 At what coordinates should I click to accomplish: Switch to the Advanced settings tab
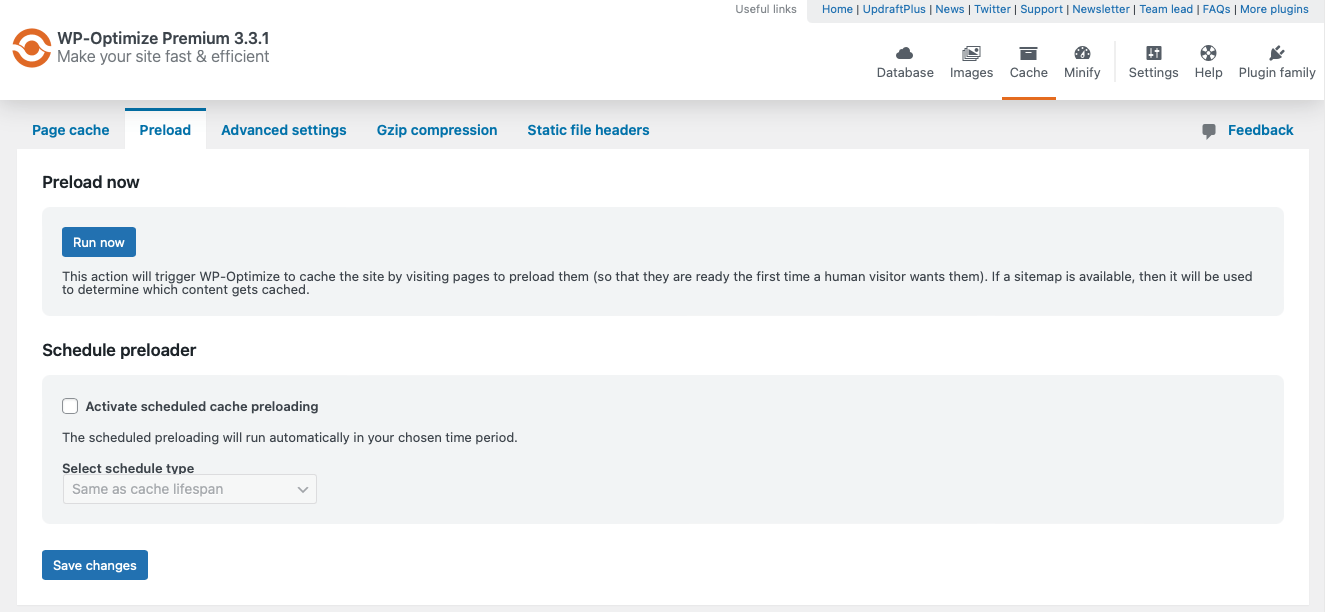pyautogui.click(x=284, y=130)
